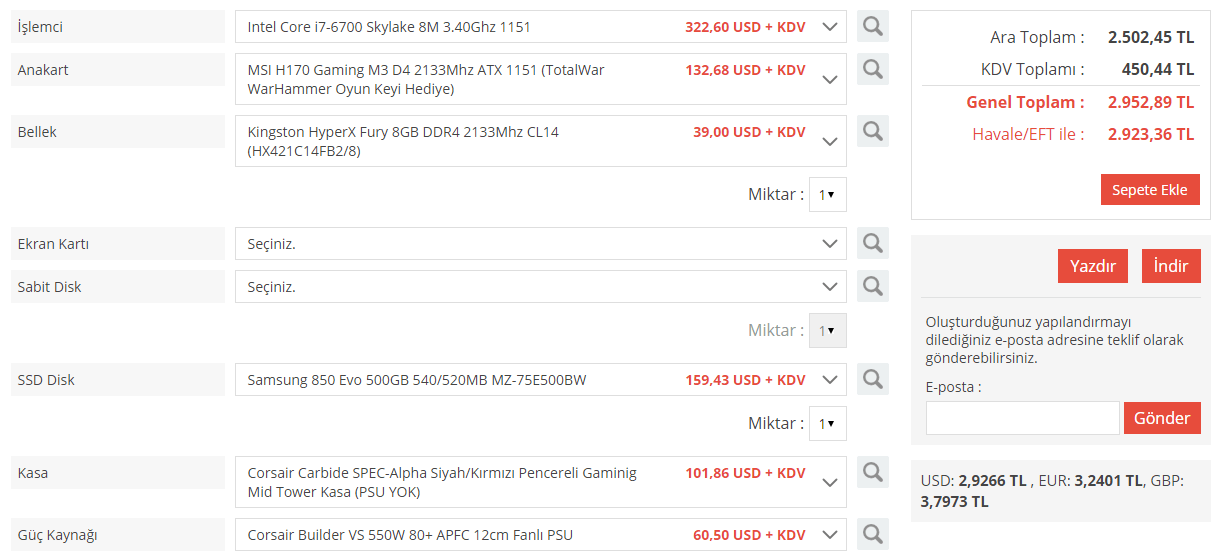
Task: Expand the İşlemci processor dropdown
Action: (x=541, y=27)
